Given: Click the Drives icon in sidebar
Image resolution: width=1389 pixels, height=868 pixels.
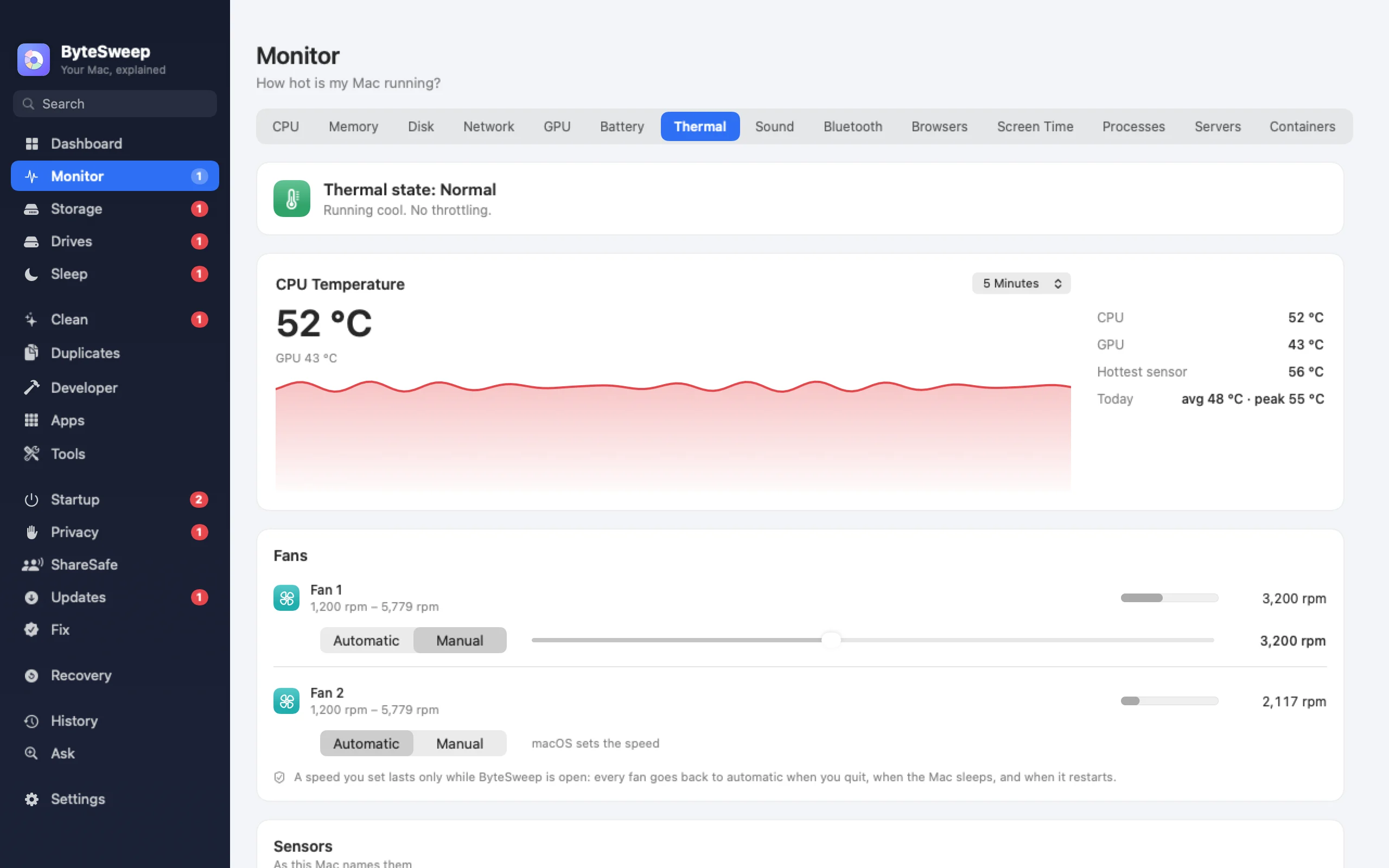Looking at the screenshot, I should (x=31, y=242).
